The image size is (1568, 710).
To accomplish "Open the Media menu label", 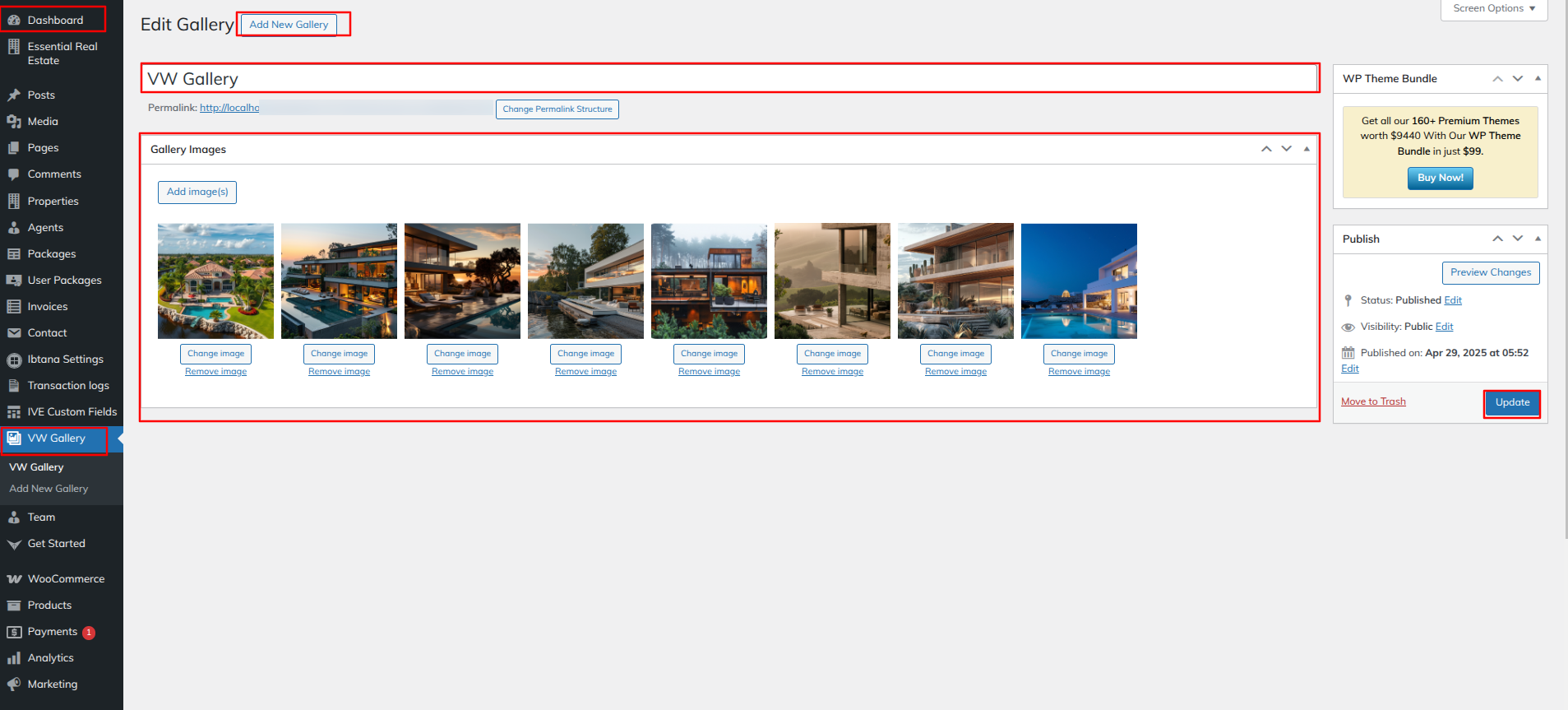I will [x=43, y=122].
